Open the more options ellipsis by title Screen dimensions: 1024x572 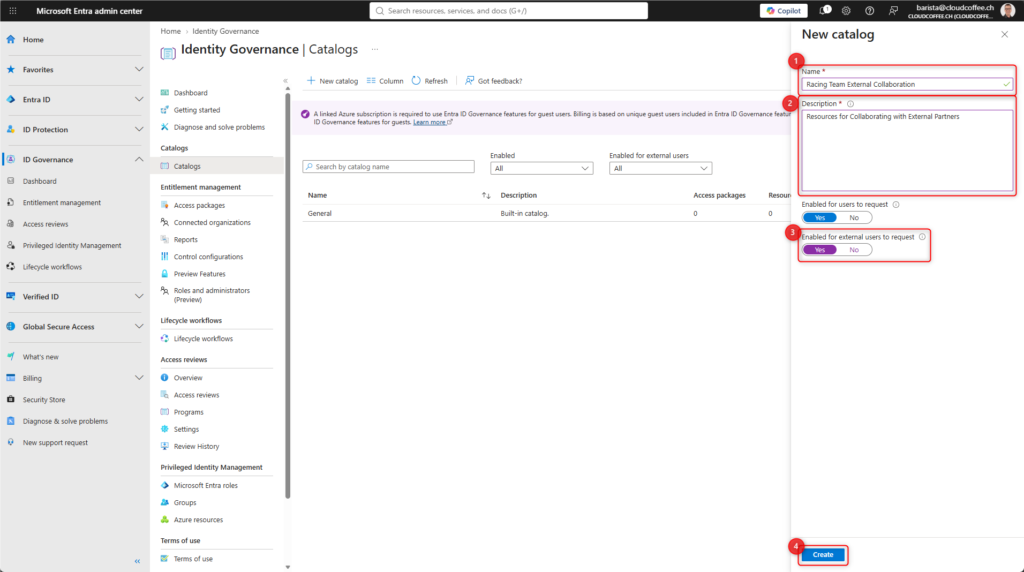(x=375, y=50)
